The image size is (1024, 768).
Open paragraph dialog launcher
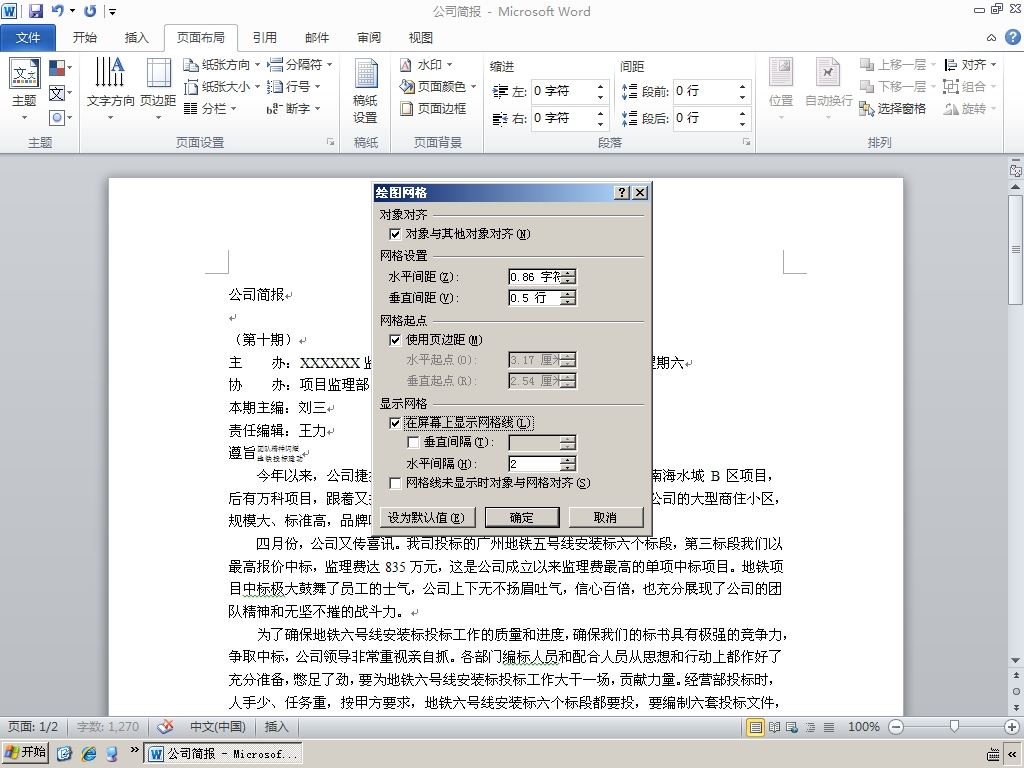(x=746, y=142)
